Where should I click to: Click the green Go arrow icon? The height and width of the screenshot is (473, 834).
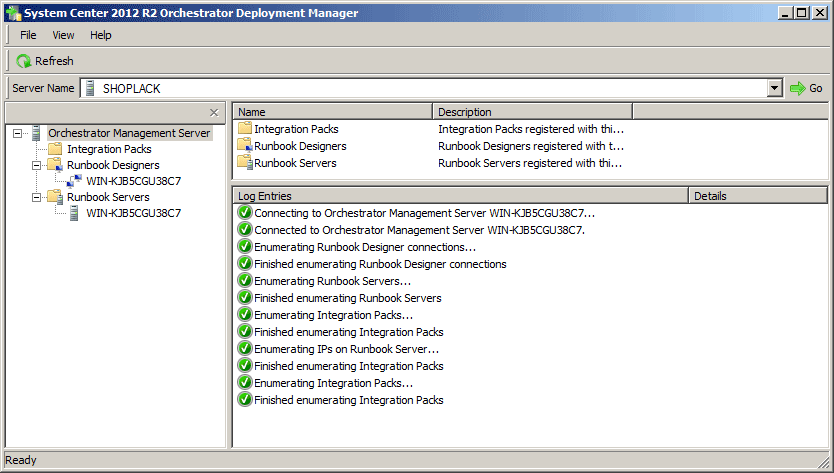pyautogui.click(x=798, y=88)
